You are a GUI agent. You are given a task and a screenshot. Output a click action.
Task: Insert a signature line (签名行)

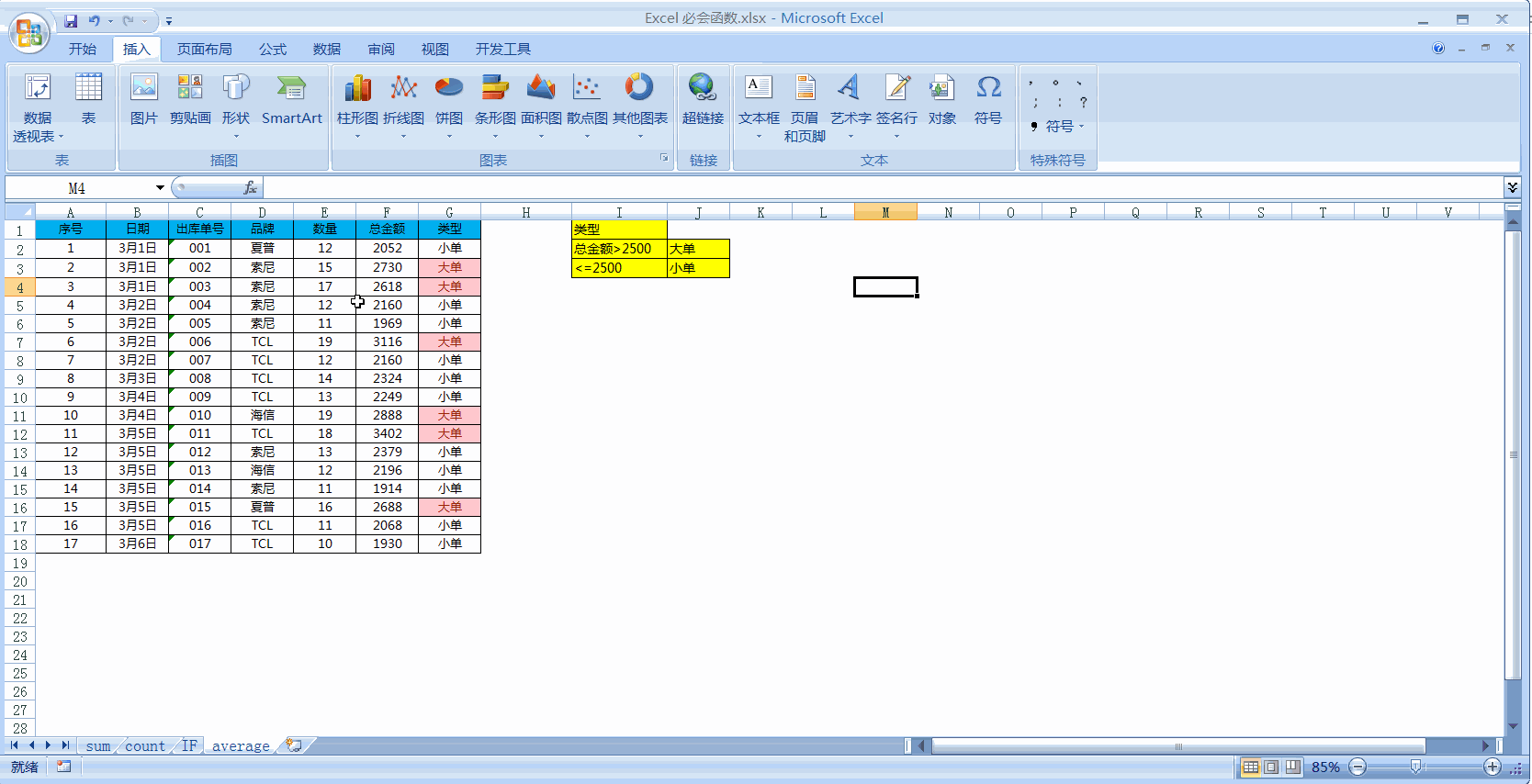coord(896,106)
